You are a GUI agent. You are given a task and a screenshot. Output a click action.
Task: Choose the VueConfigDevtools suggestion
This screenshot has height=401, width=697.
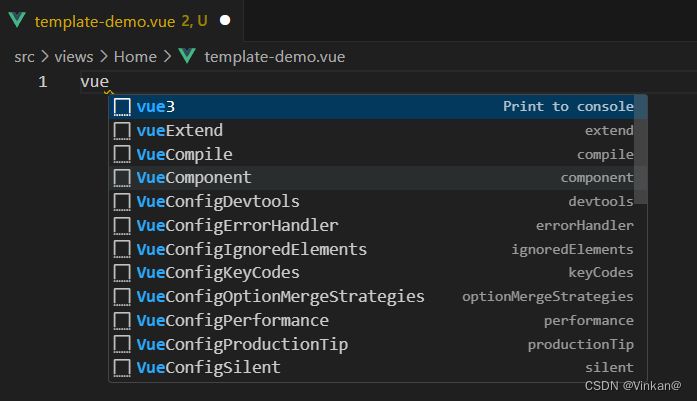[x=378, y=202]
